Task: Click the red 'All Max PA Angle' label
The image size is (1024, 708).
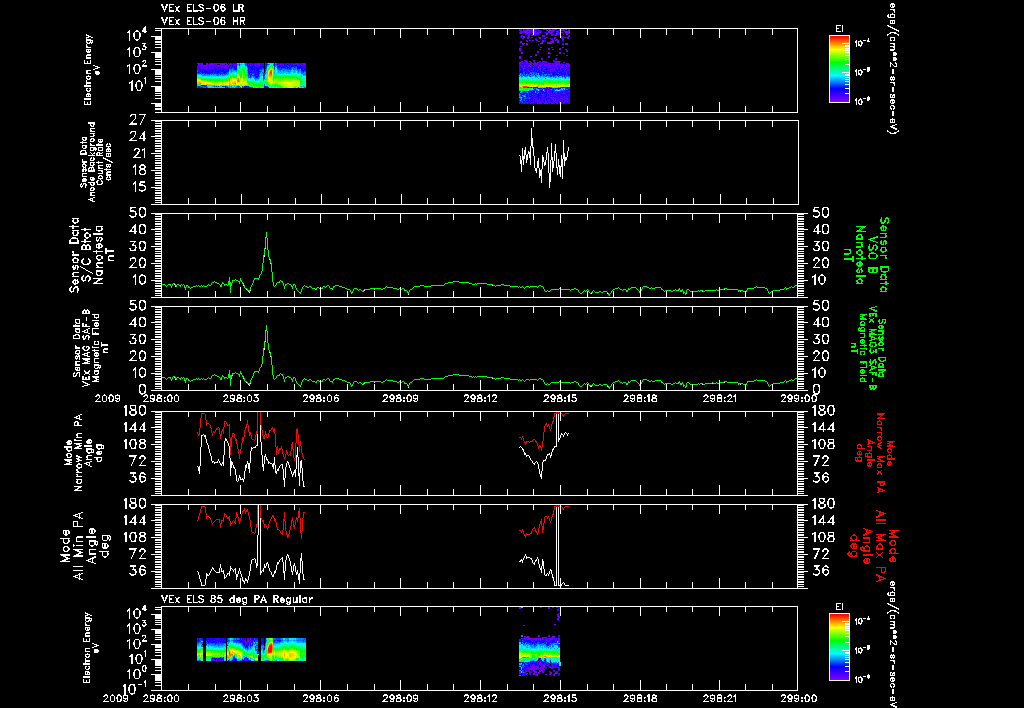Action: click(873, 545)
